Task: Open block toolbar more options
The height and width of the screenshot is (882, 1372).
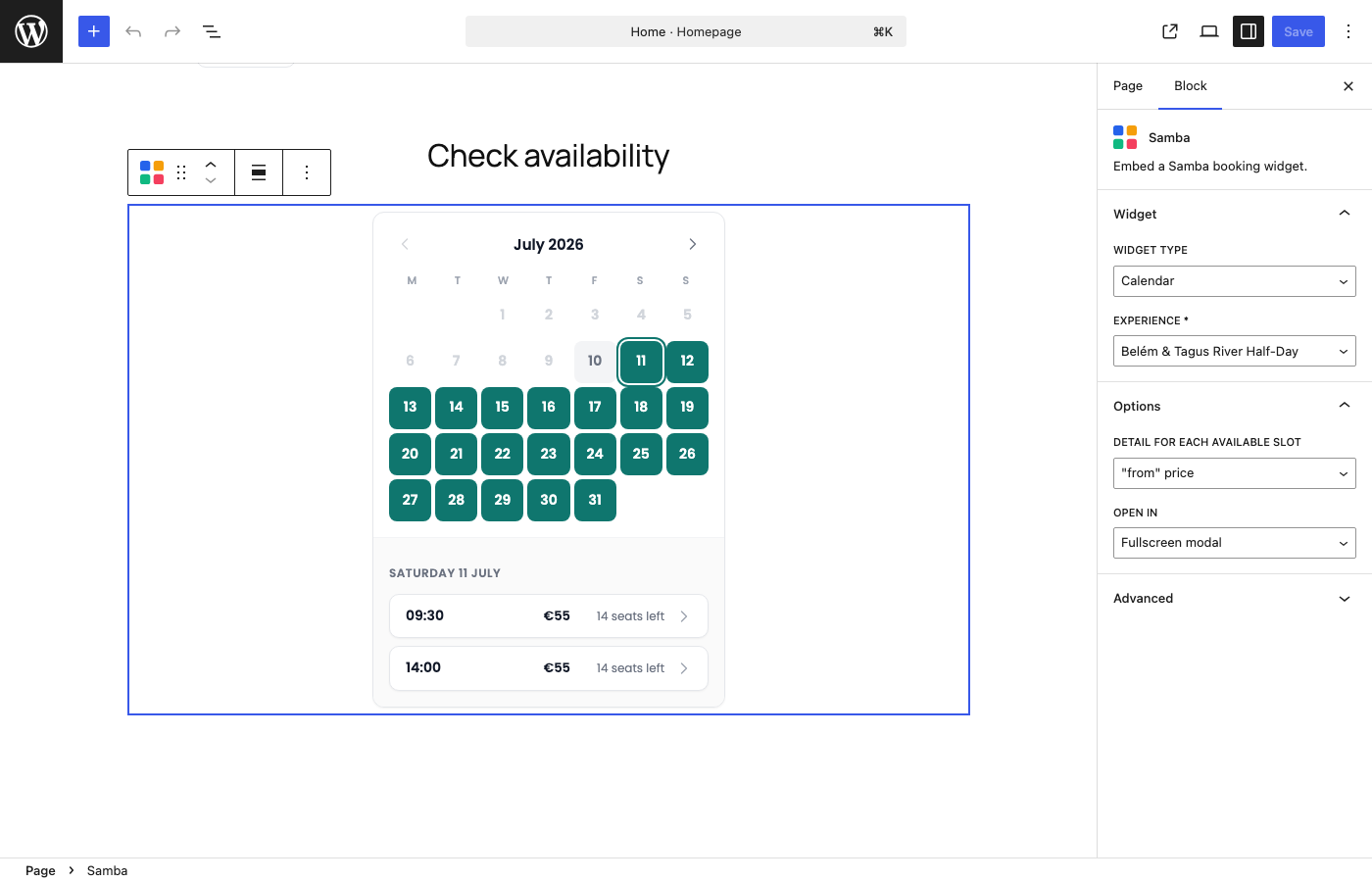Action: coord(307,172)
